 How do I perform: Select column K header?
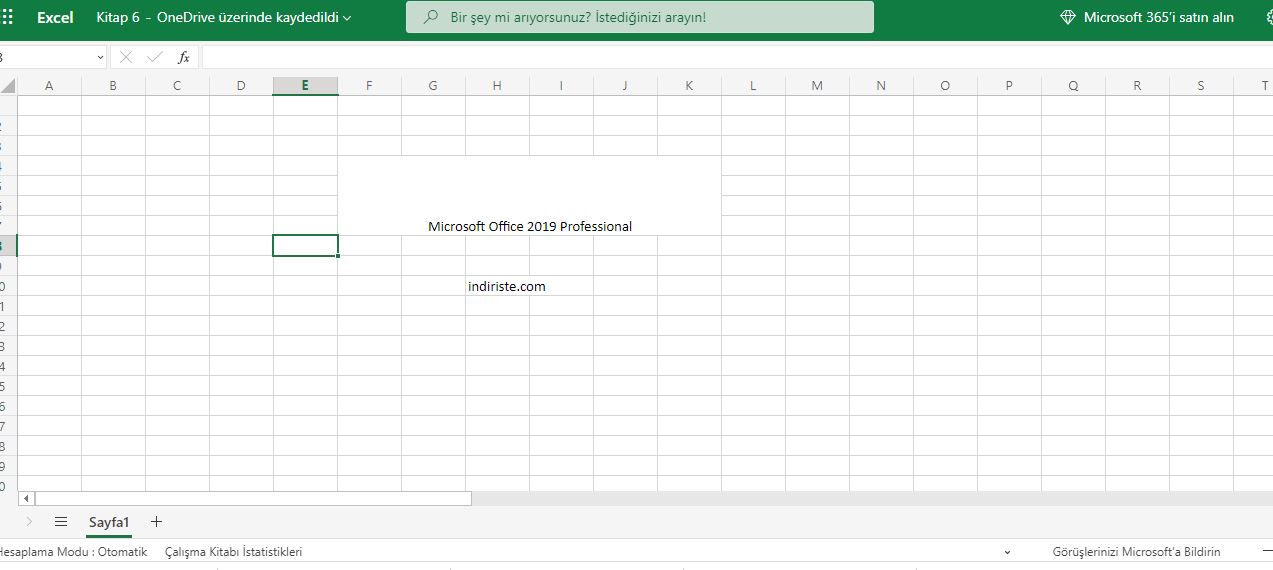(689, 86)
